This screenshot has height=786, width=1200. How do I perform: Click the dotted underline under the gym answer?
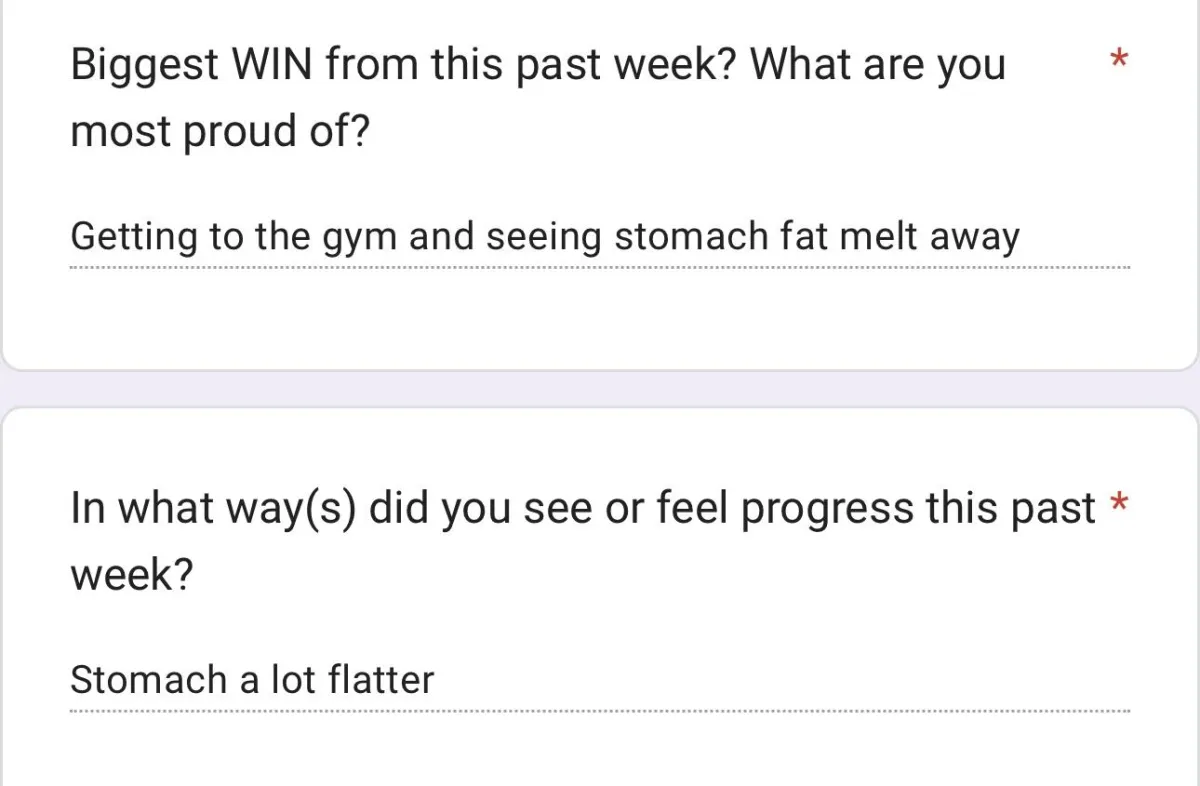[600, 268]
